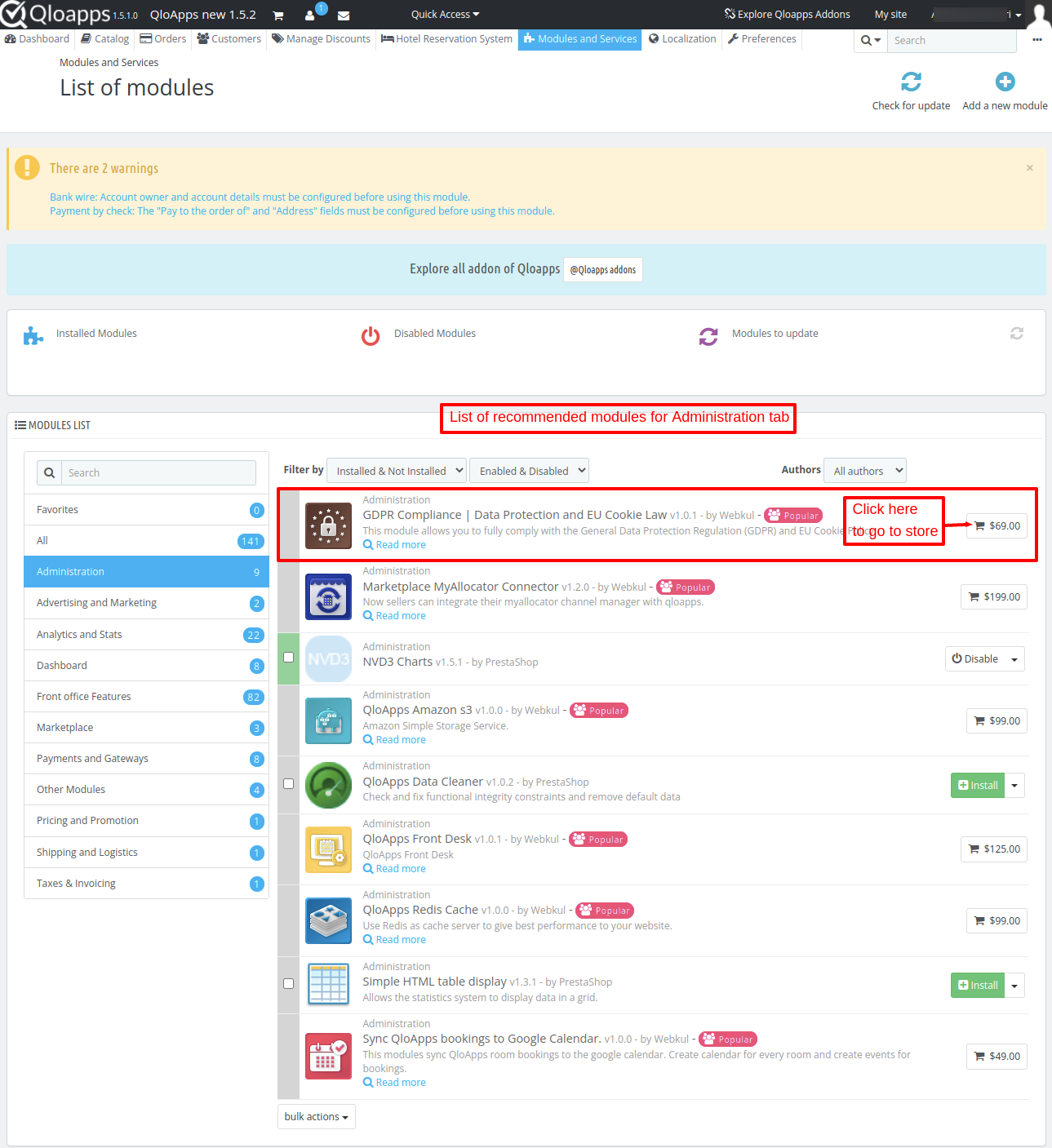The height and width of the screenshot is (1148, 1052).
Task: Click the Disabled Modules power icon
Action: 371,335
